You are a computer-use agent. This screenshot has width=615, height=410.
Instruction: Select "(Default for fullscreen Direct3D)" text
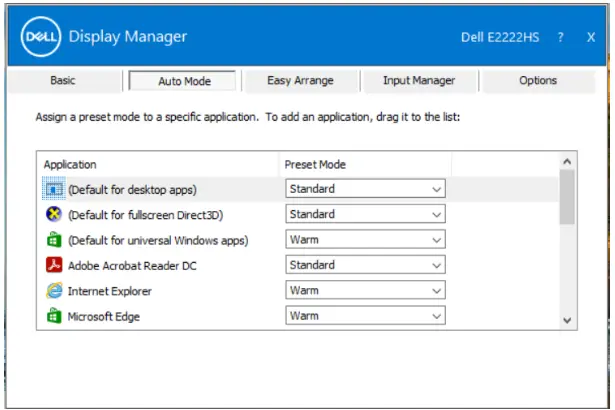coord(146,215)
